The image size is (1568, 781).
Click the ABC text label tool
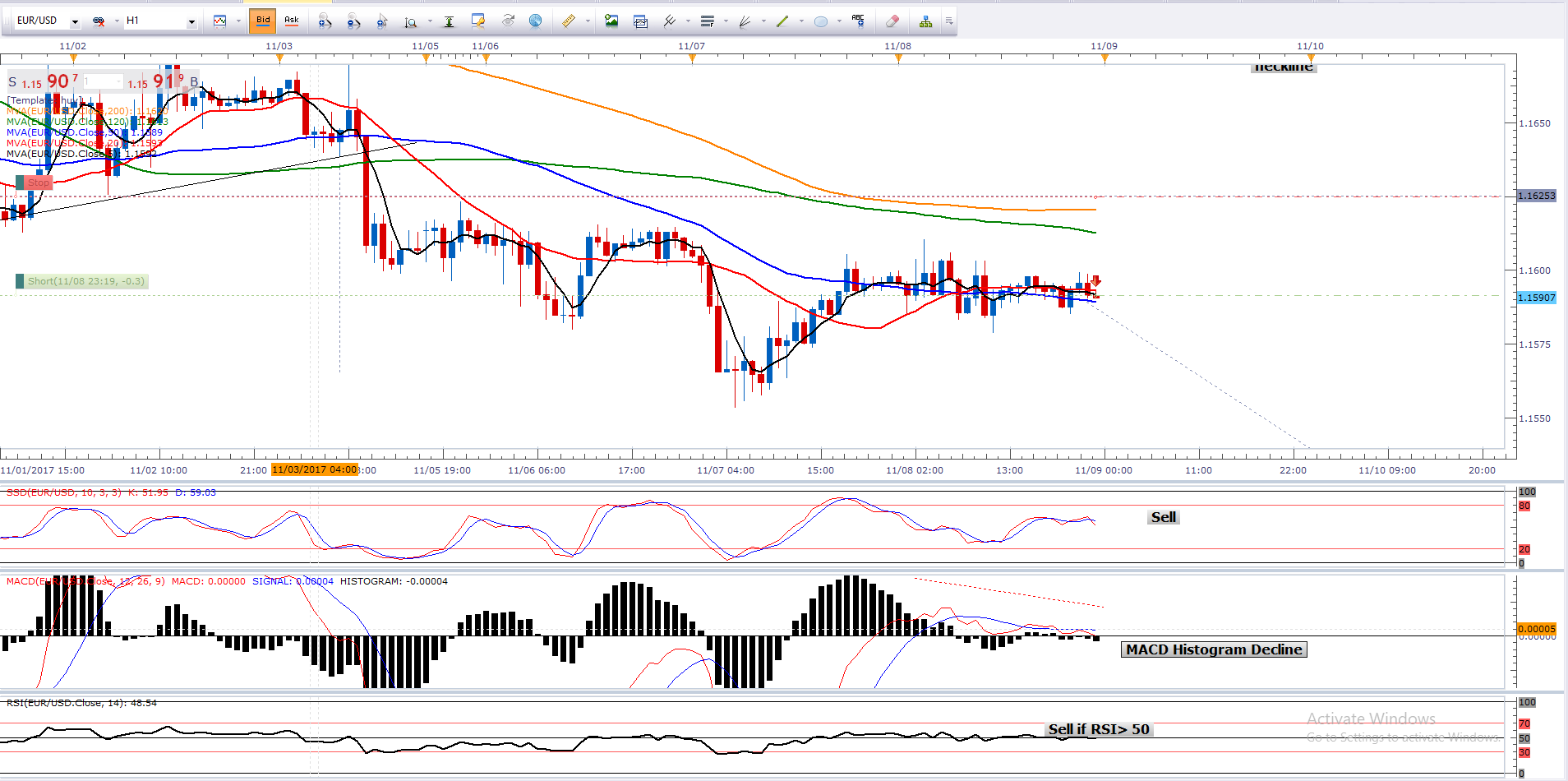coord(858,21)
